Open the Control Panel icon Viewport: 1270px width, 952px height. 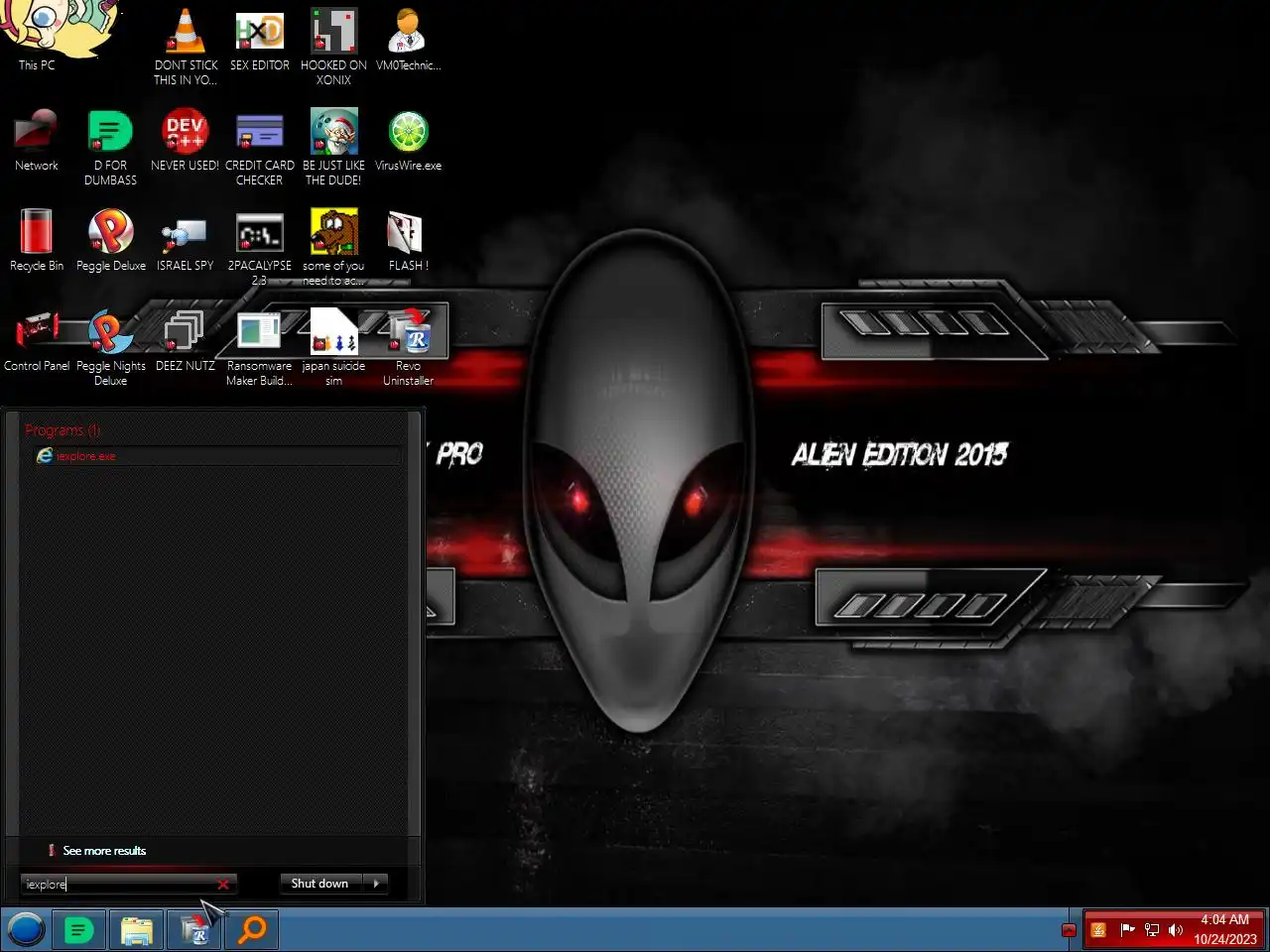click(x=37, y=341)
